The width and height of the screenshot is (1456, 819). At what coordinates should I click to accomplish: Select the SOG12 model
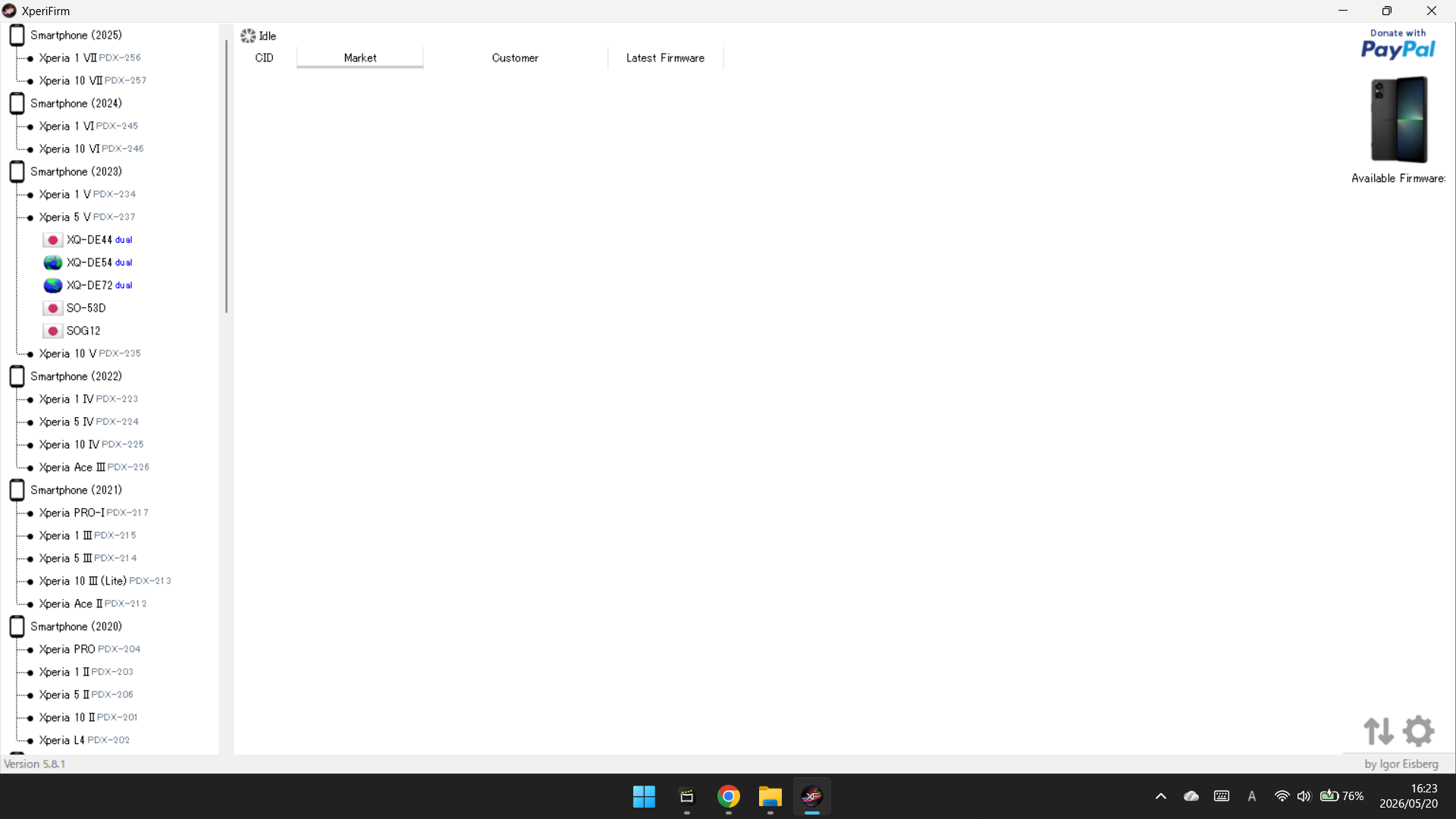[83, 331]
